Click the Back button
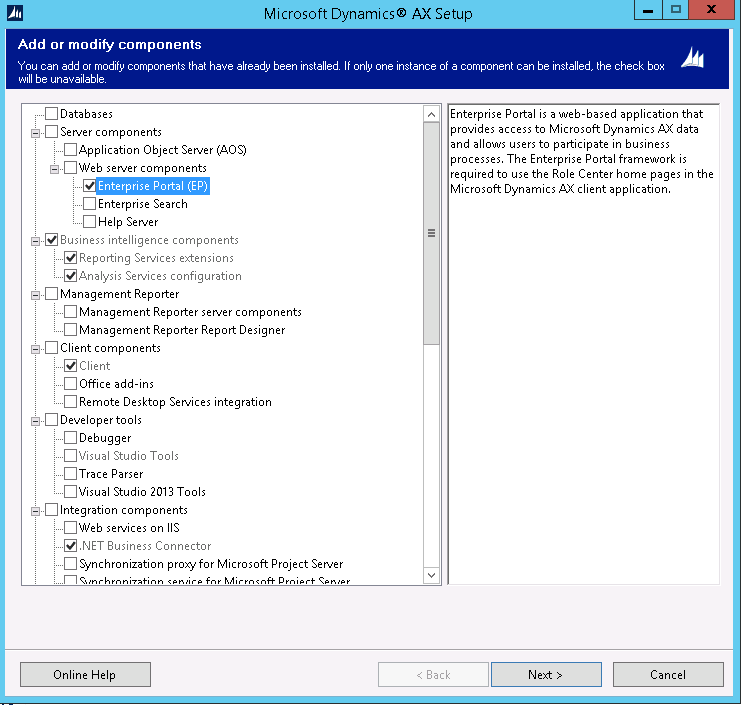Screen dimensions: 741x705 (x=433, y=674)
